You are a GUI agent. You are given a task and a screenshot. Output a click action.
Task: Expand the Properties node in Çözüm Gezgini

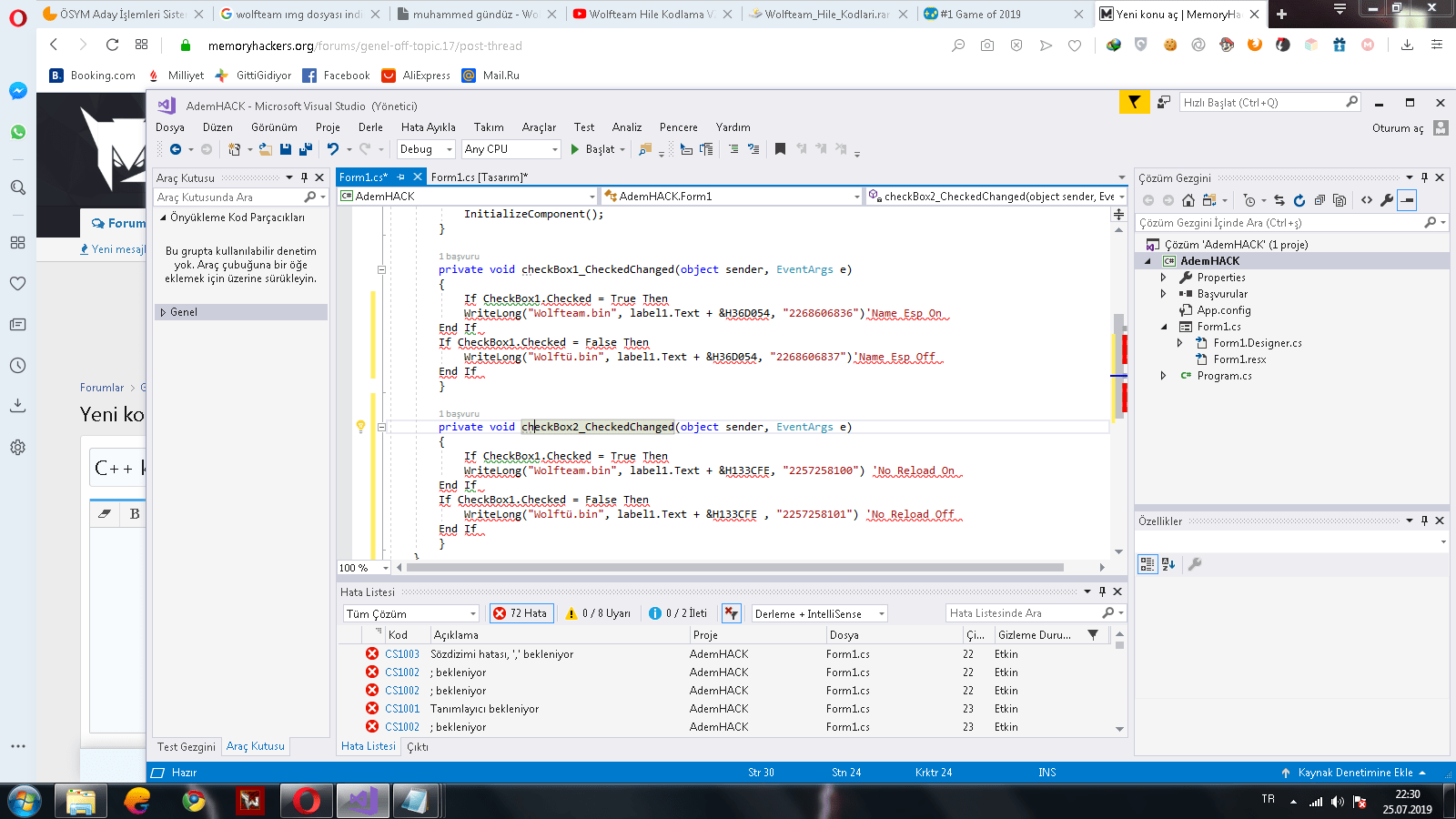pyautogui.click(x=1164, y=278)
